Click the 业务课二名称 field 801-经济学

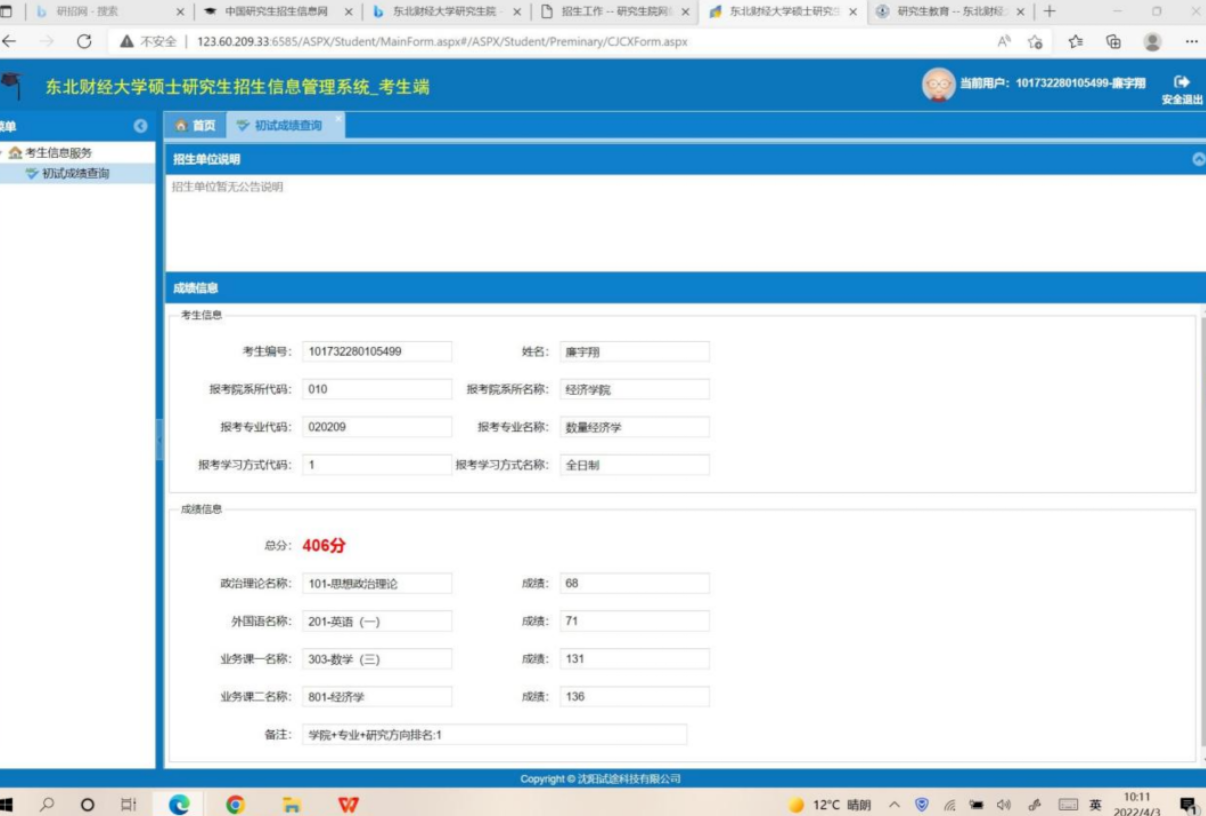pos(377,697)
